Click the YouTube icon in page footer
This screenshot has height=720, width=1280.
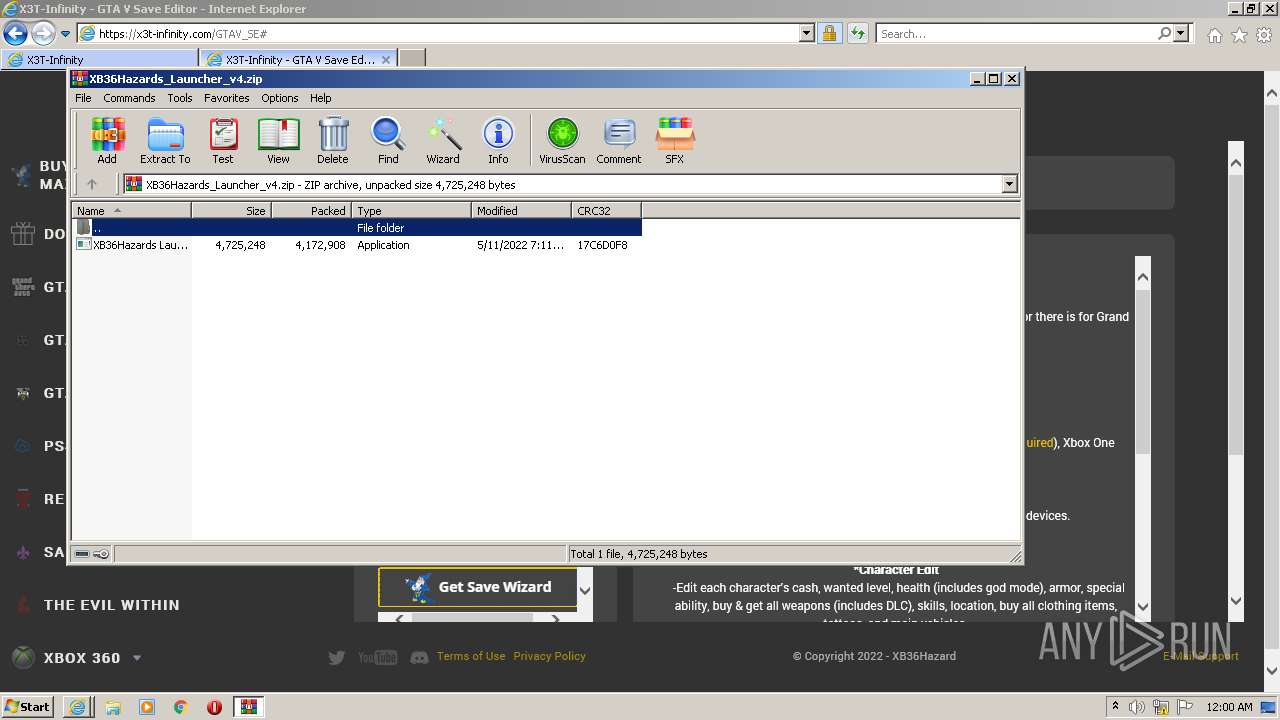(x=378, y=657)
